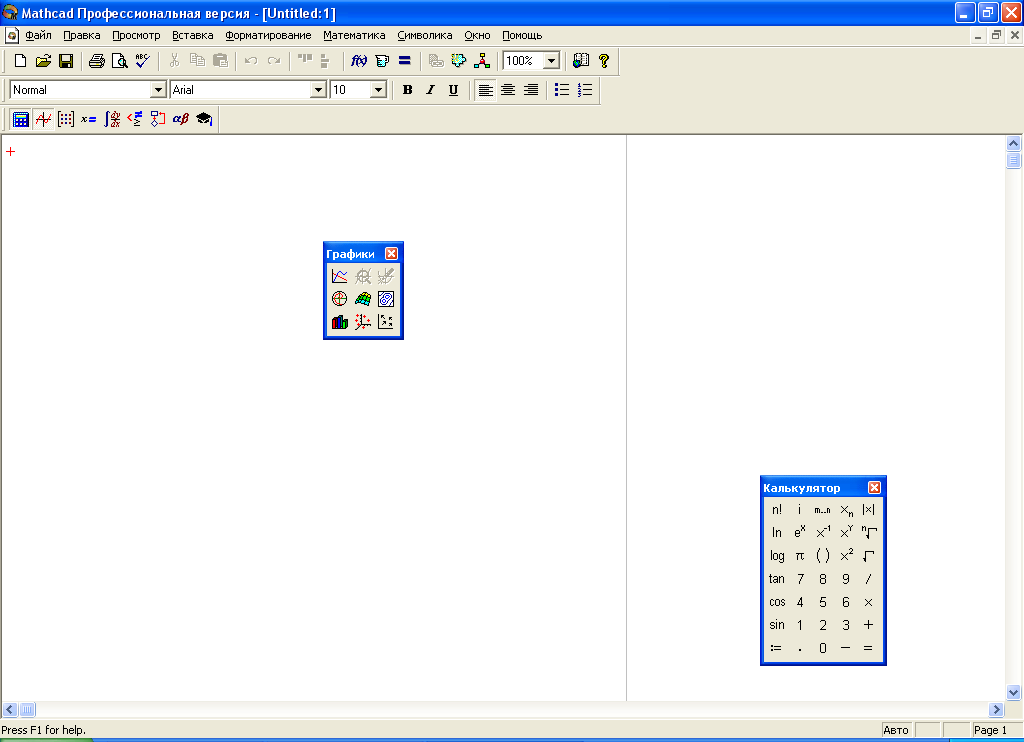Image resolution: width=1024 pixels, height=742 pixels.
Task: Toggle underline formatting
Action: 453,90
